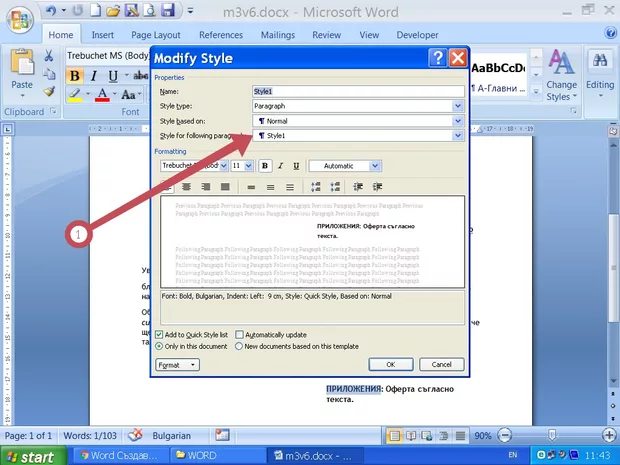Click the ribbon Underline U button

point(113,76)
